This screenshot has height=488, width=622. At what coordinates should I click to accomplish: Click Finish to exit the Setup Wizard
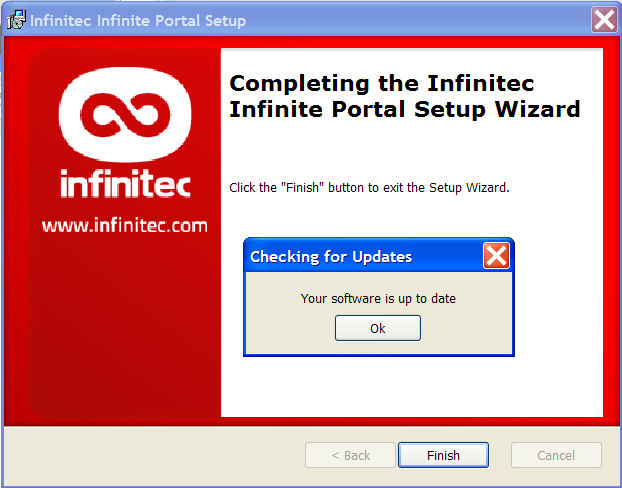click(443, 455)
